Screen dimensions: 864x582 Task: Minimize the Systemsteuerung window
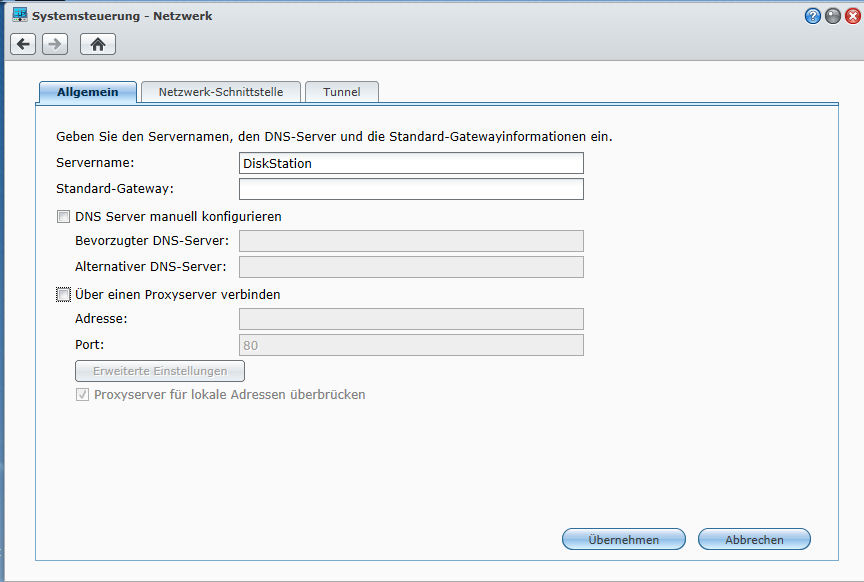[832, 16]
